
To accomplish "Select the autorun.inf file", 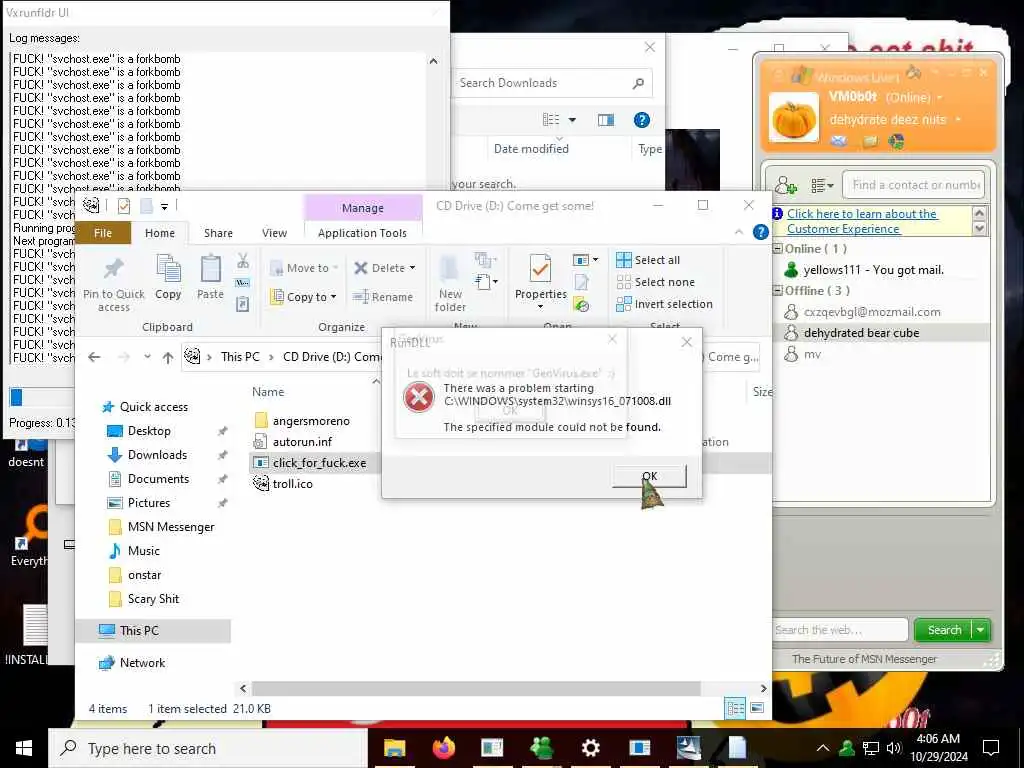I will coord(302,441).
